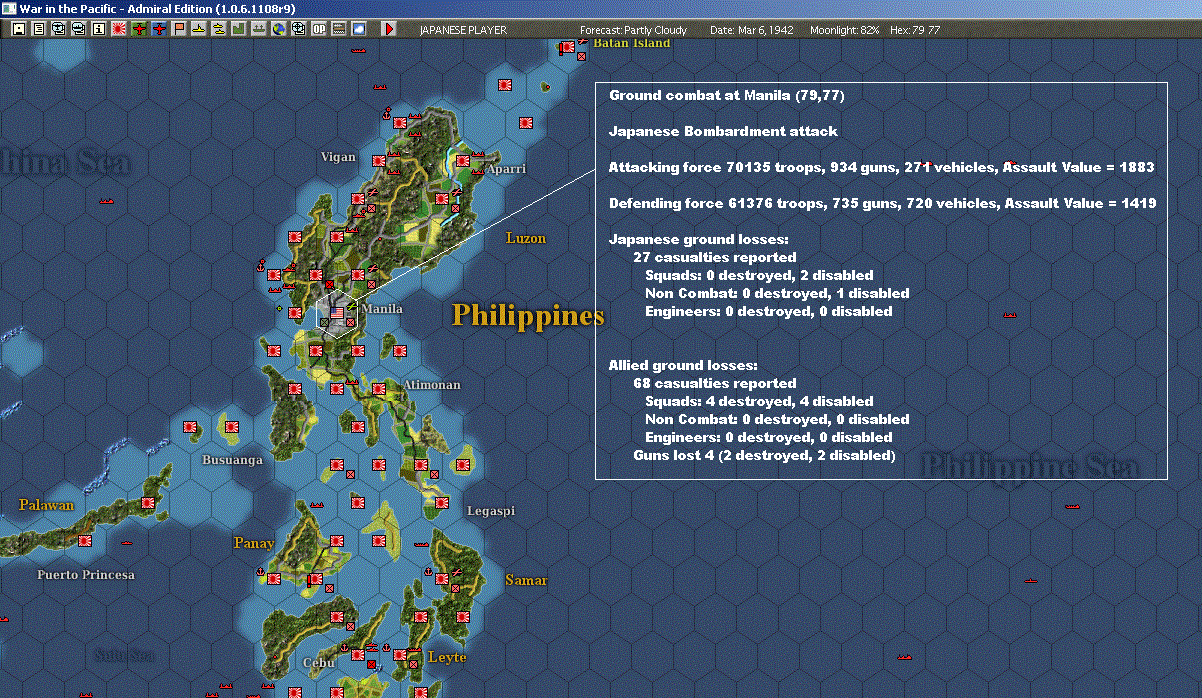The image size is (1202, 698).
Task: Click the information 'i' toolbar icon
Action: [98, 29]
